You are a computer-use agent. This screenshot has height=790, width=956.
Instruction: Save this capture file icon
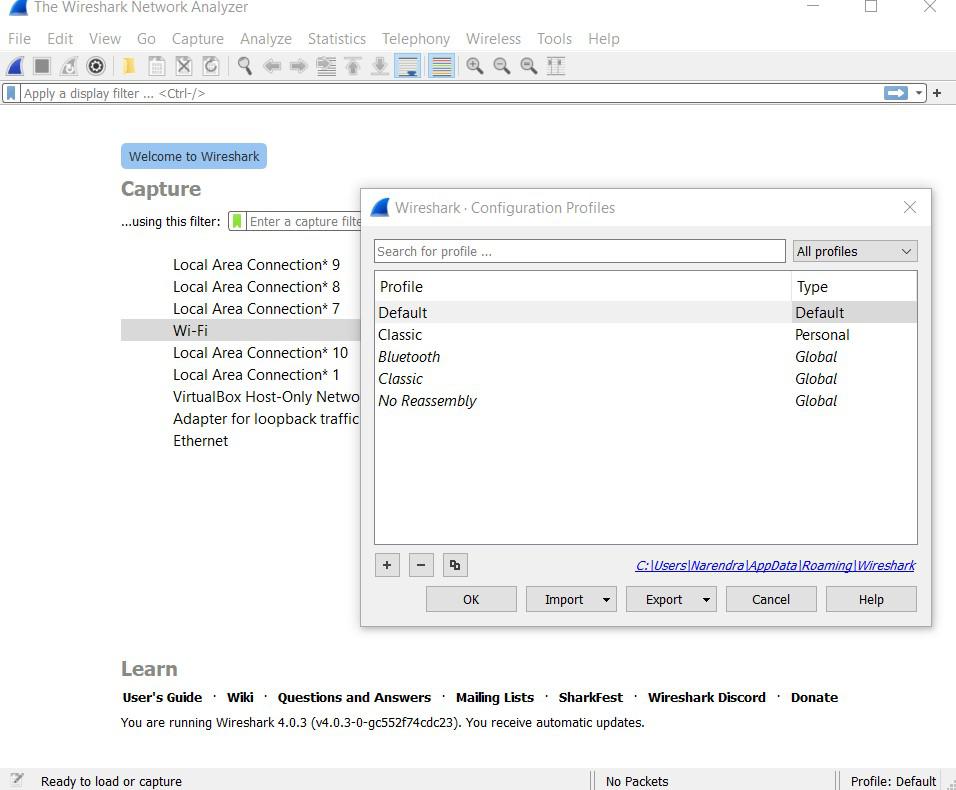pyautogui.click(x=157, y=66)
